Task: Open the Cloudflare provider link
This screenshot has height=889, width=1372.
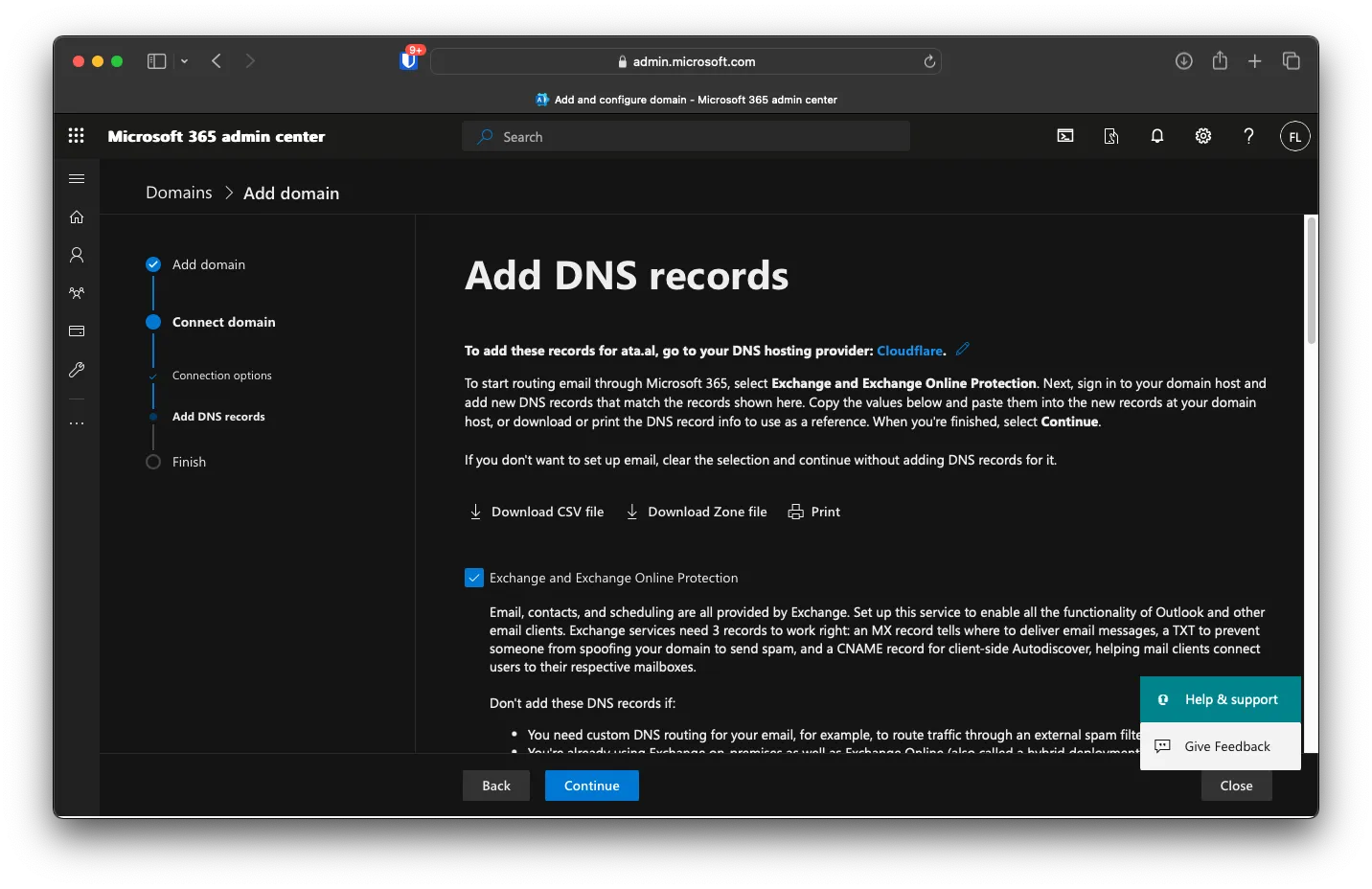Action: tap(909, 351)
